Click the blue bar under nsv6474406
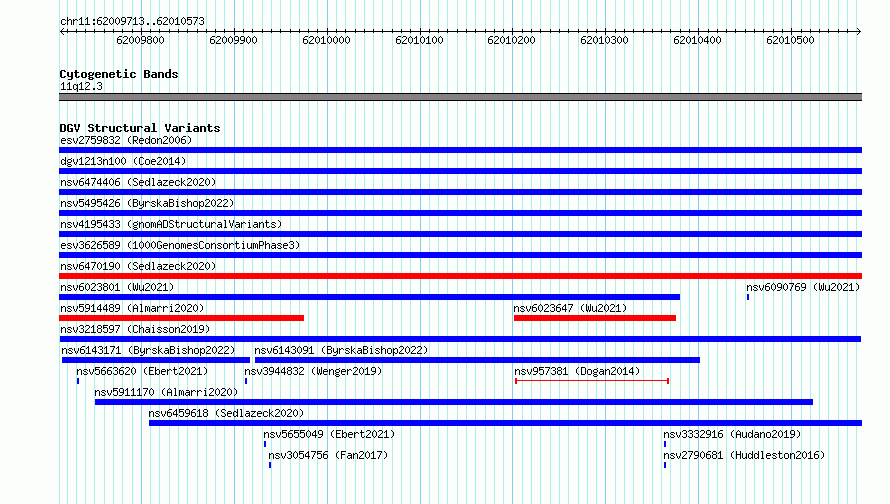Image resolution: width=890 pixels, height=504 pixels. tap(460, 192)
